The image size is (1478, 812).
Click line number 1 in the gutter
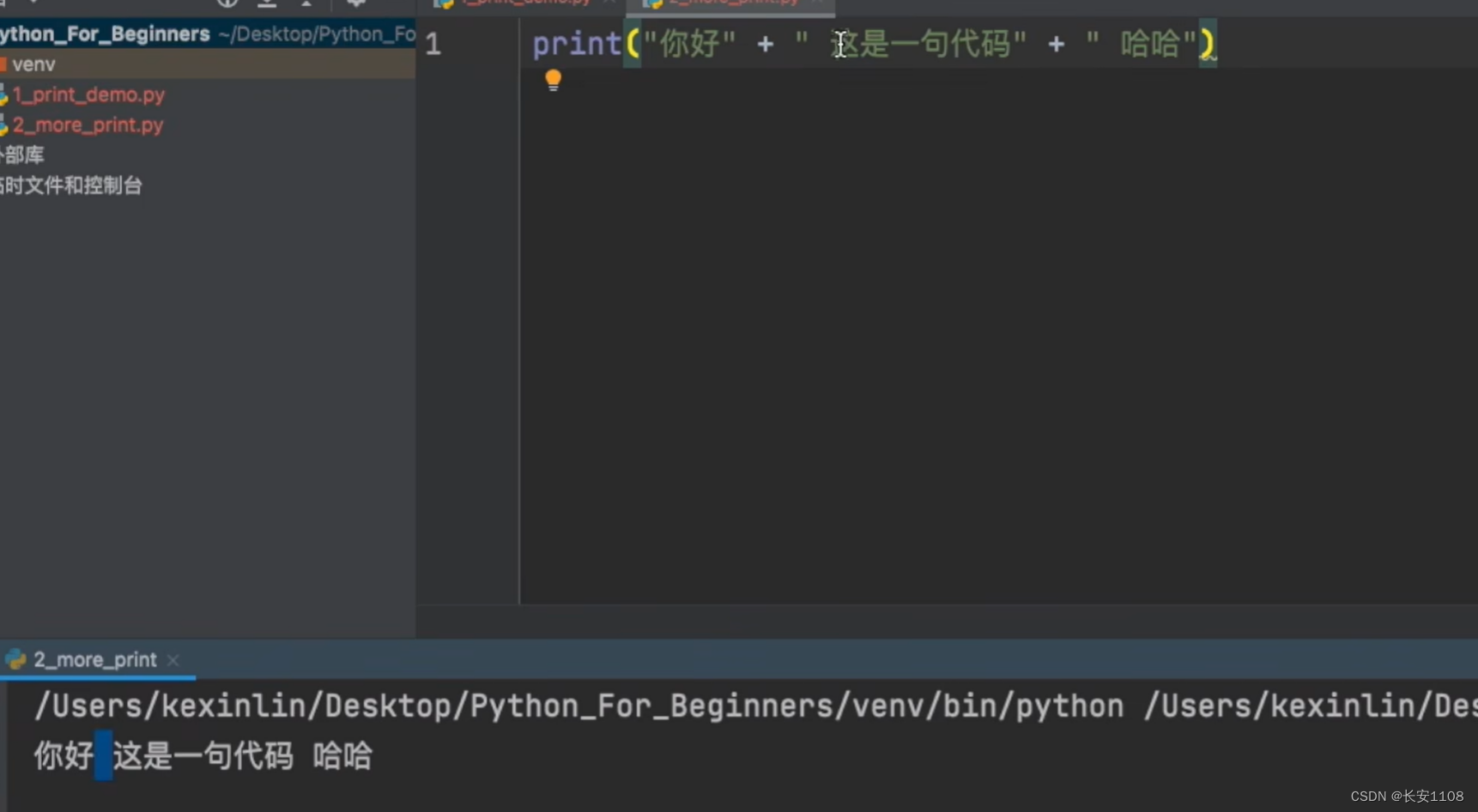[433, 44]
